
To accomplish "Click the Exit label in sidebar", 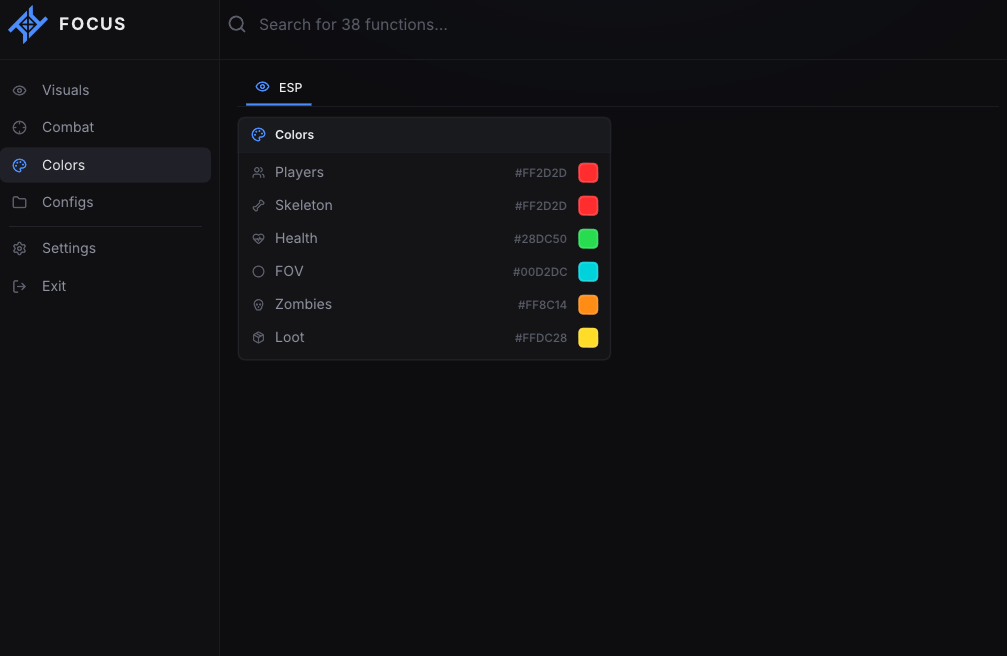I will coord(54,286).
